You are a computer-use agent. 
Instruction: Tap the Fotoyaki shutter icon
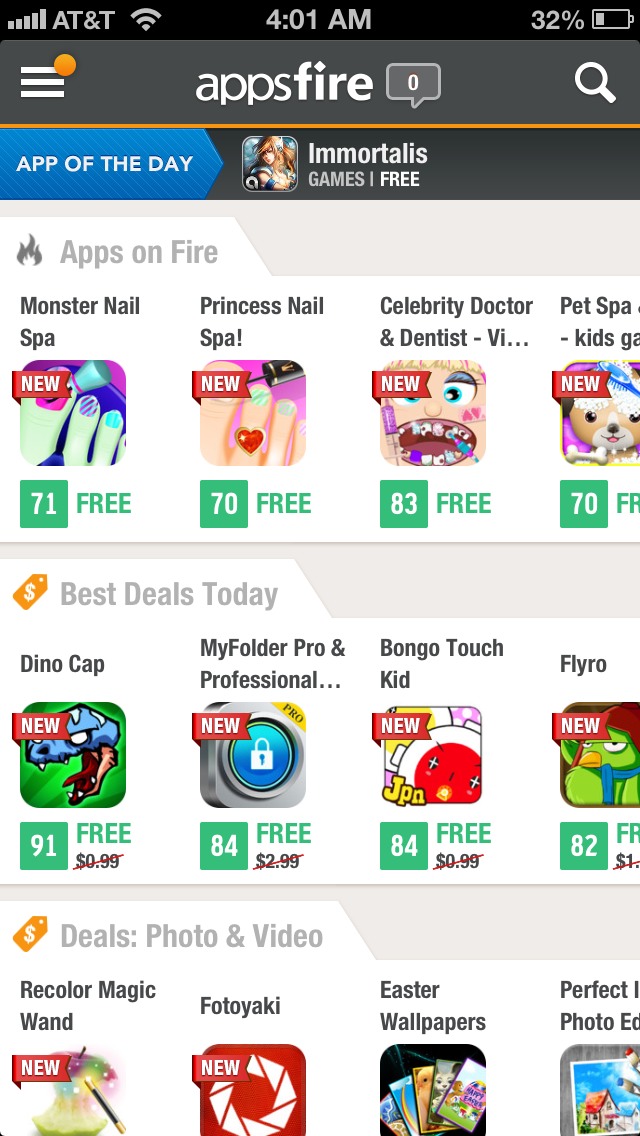253,1090
